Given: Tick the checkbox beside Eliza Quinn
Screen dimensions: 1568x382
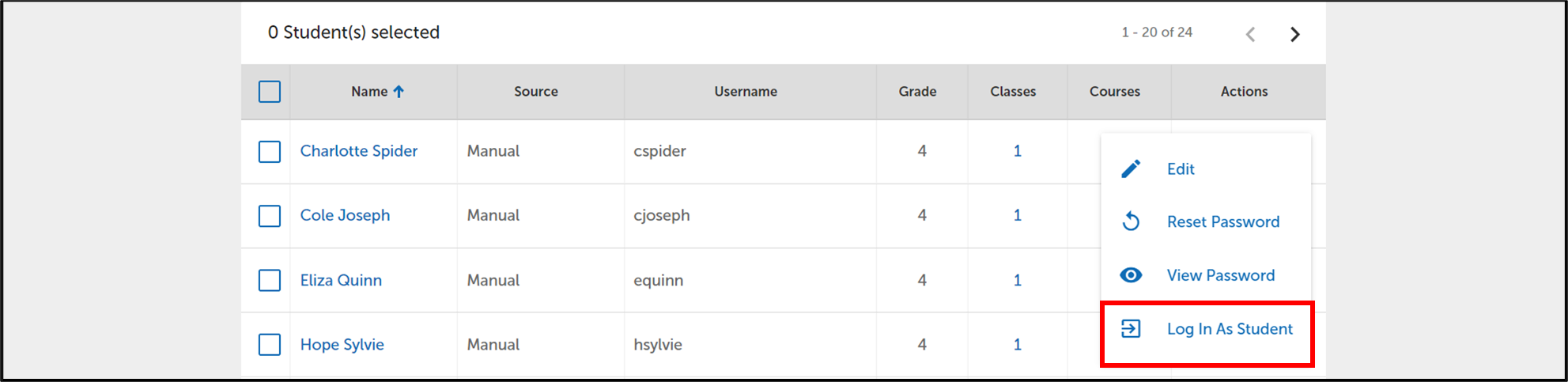Looking at the screenshot, I should pos(270,280).
